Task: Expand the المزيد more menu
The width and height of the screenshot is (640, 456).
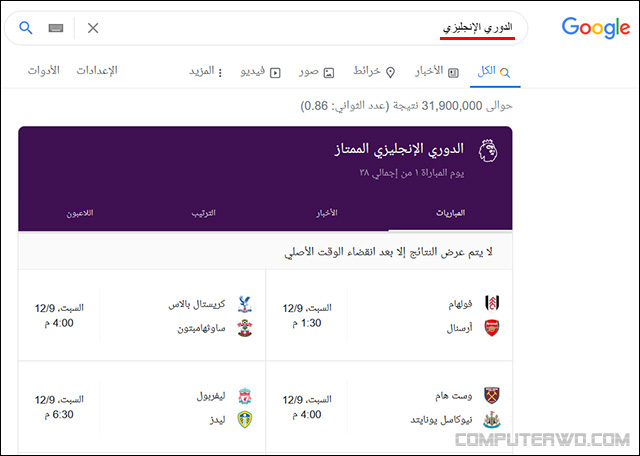Action: pyautogui.click(x=206, y=72)
